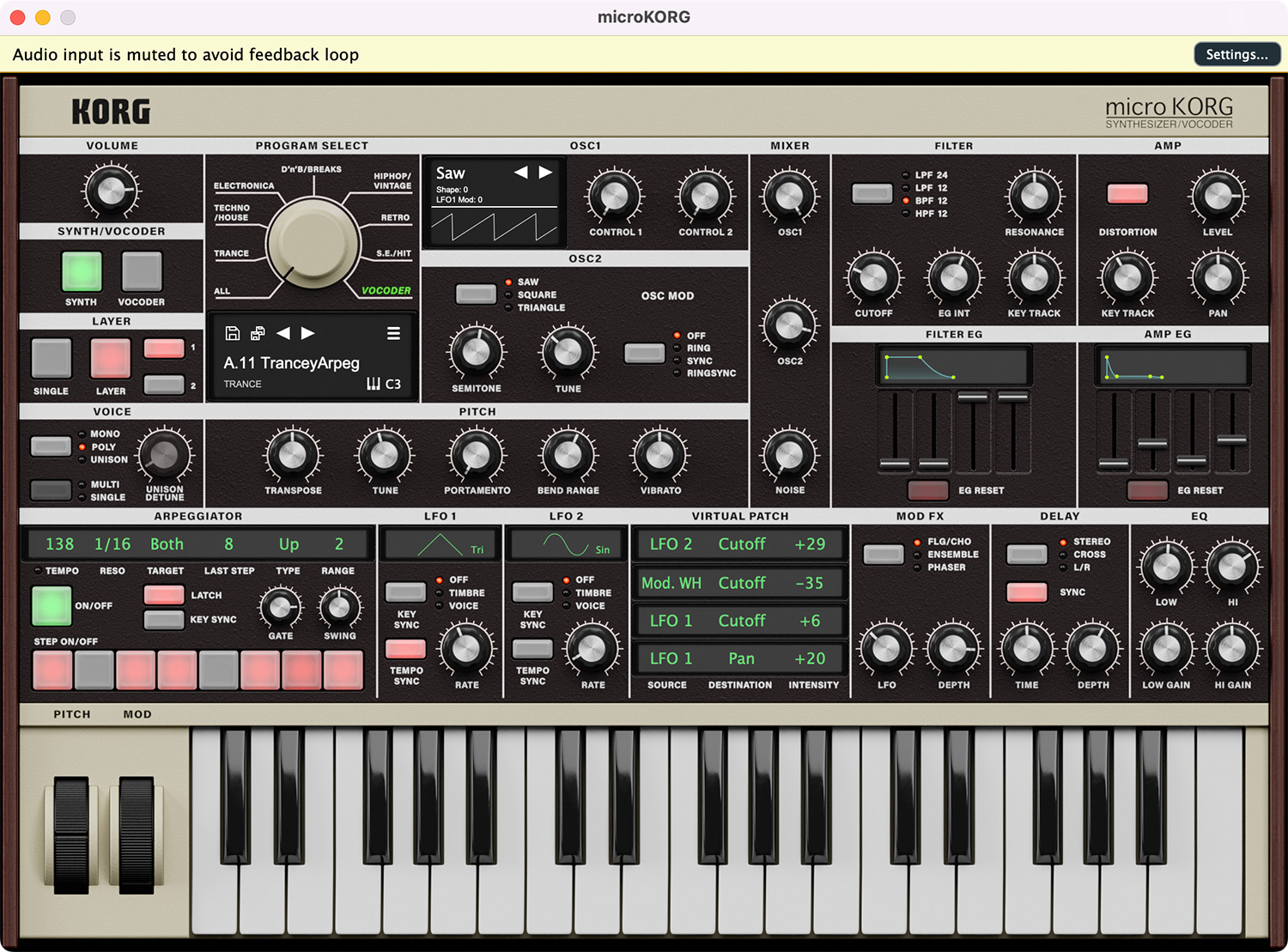Select VOCODER on program dial

386,290
